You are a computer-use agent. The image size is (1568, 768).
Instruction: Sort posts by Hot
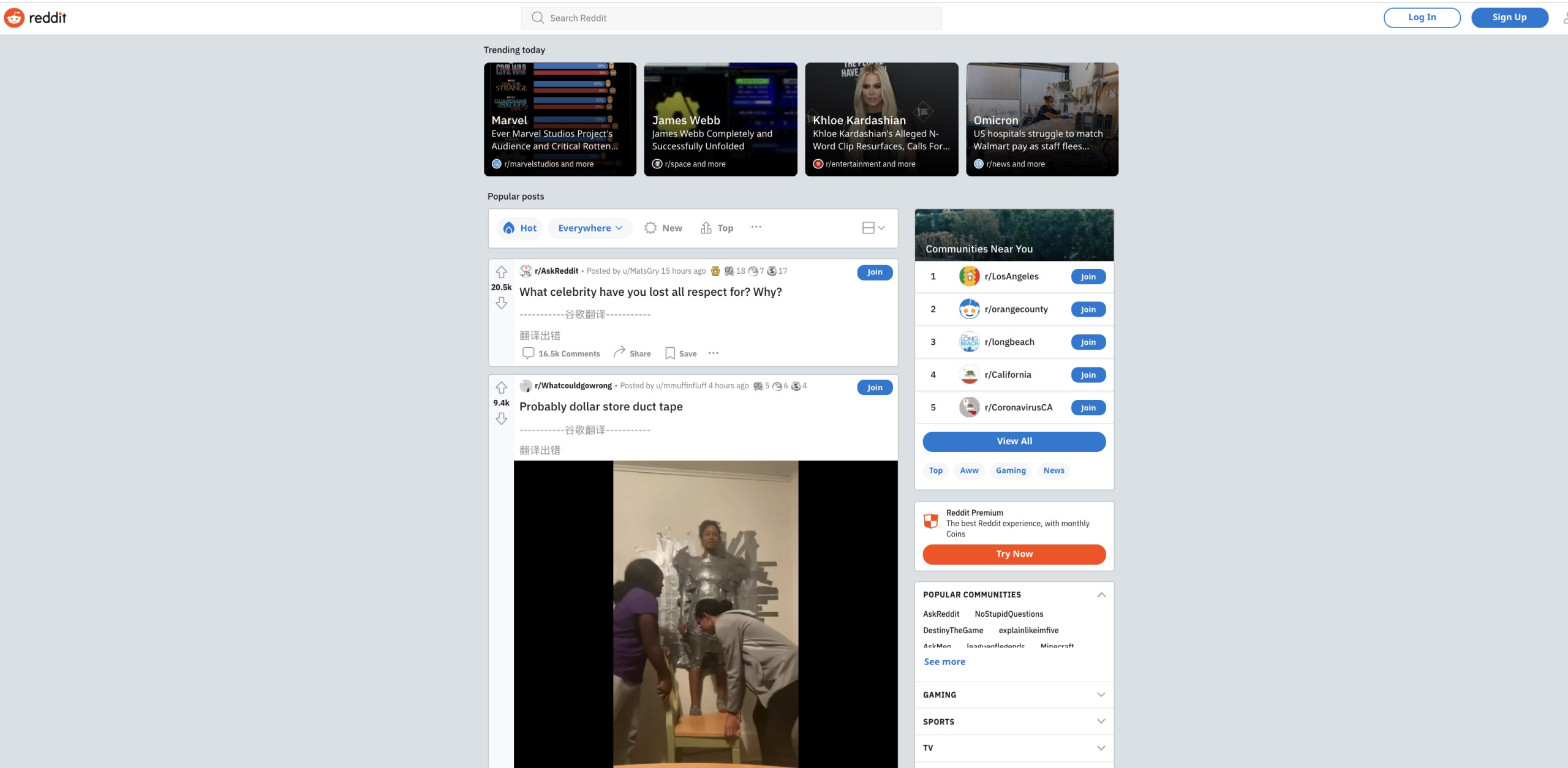pos(519,228)
